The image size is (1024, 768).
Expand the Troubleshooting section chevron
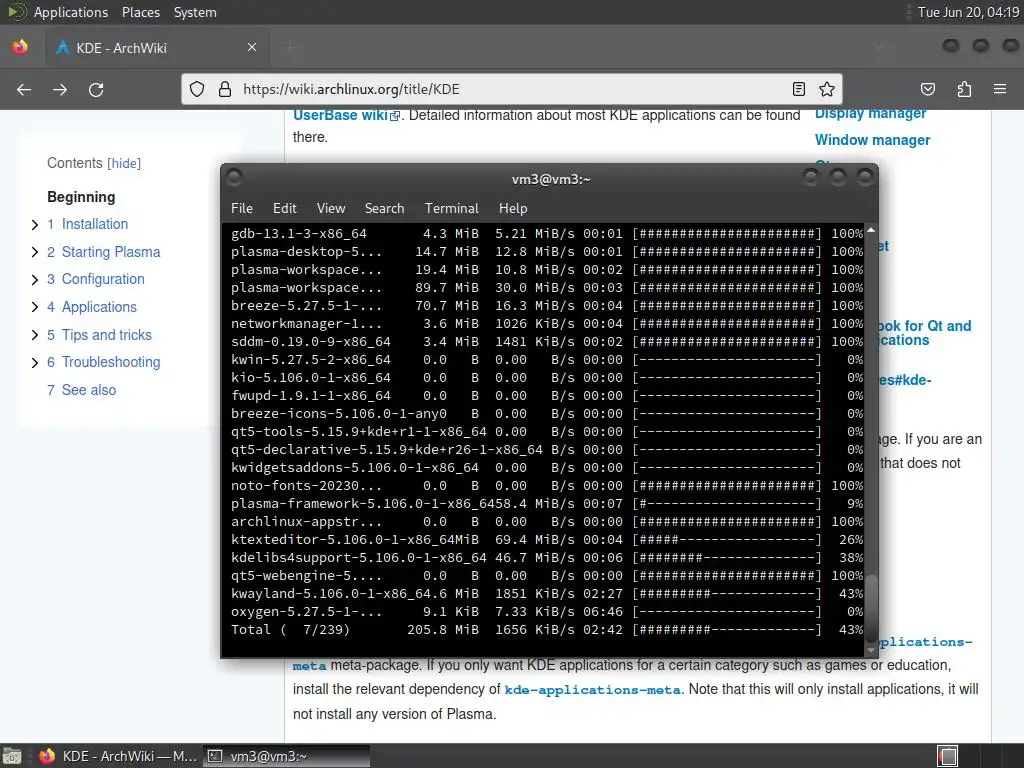coord(35,362)
